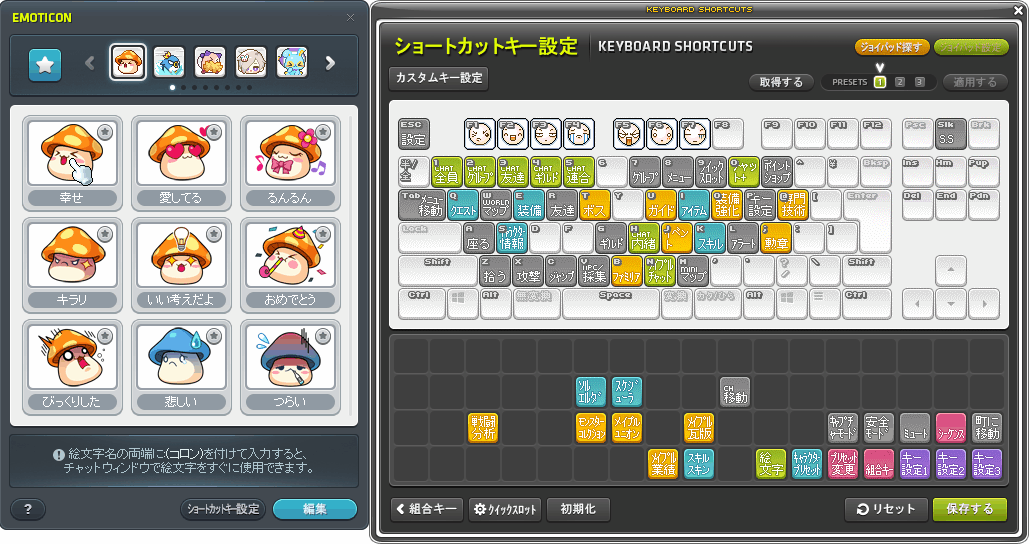1030x544 pixels.
Task: Open the favorites star tab in Emoticon window
Action: (x=45, y=64)
